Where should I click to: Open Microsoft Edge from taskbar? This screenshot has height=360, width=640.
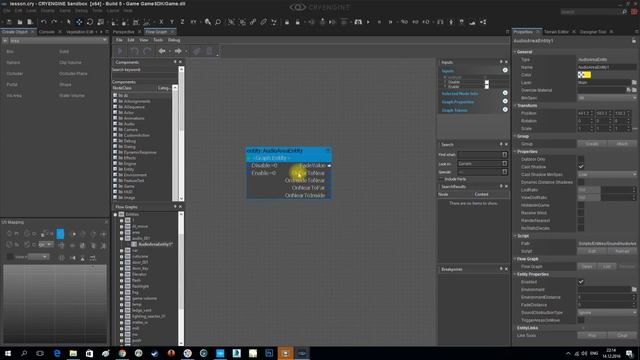pyautogui.click(x=57, y=353)
